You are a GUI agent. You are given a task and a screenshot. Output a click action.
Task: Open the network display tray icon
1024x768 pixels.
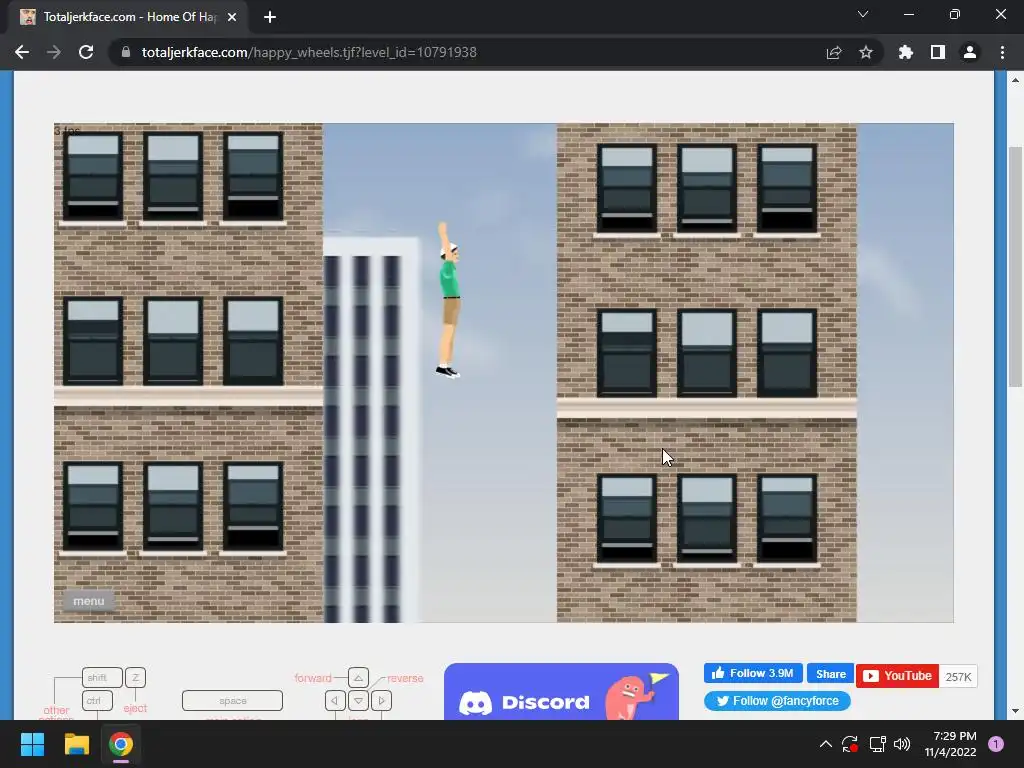point(877,744)
